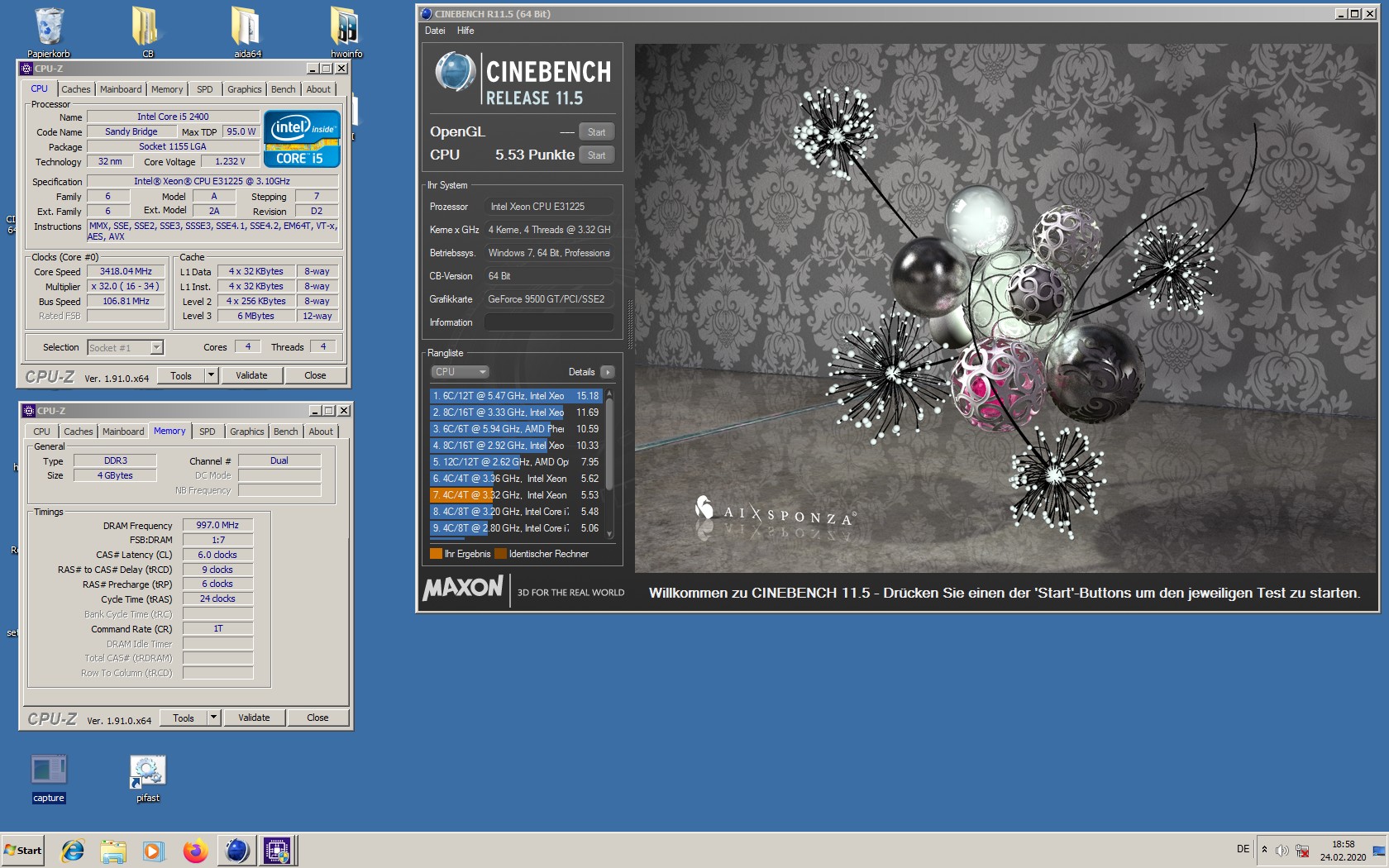
Task: Open Windows Media Player from taskbar
Action: click(154, 851)
